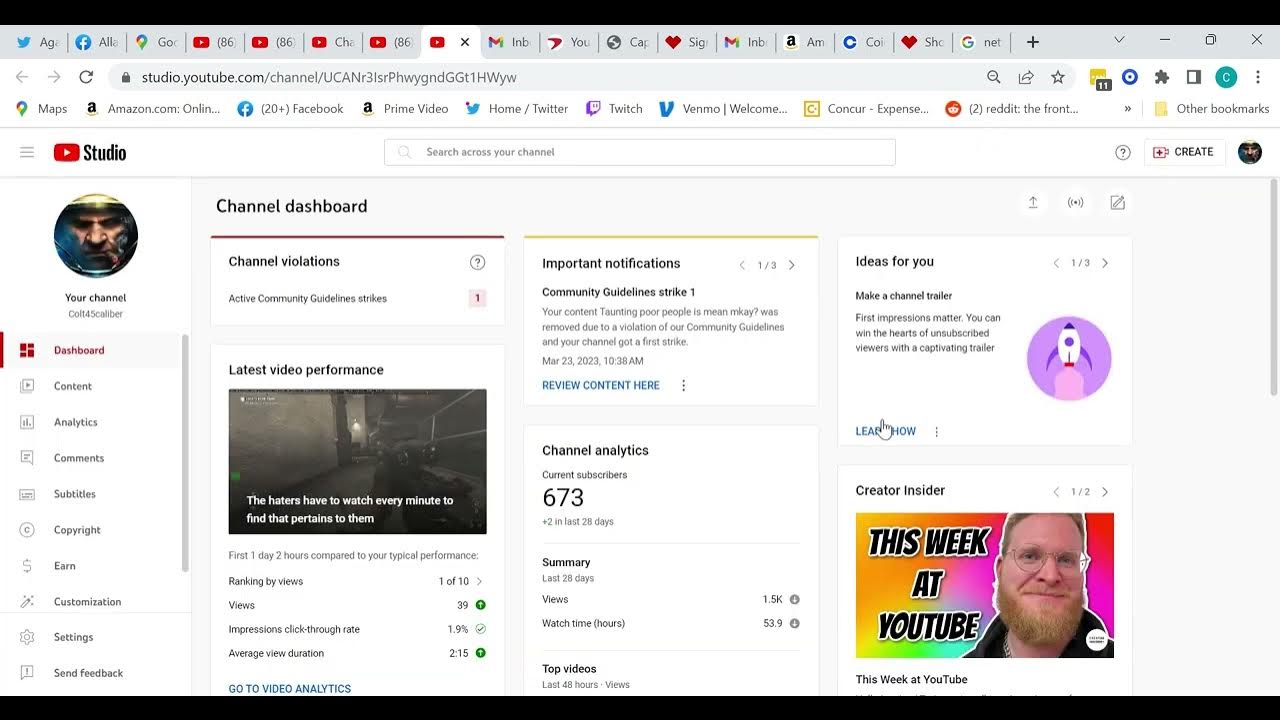
Task: Close the active YouTube Studio tab
Action: [465, 42]
